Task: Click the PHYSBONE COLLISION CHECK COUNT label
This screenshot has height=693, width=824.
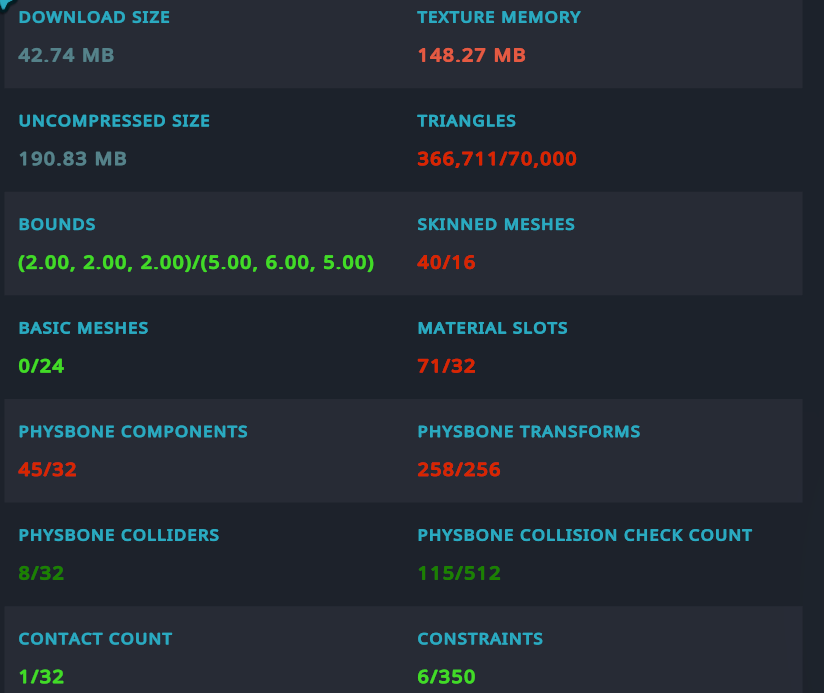Action: 584,535
